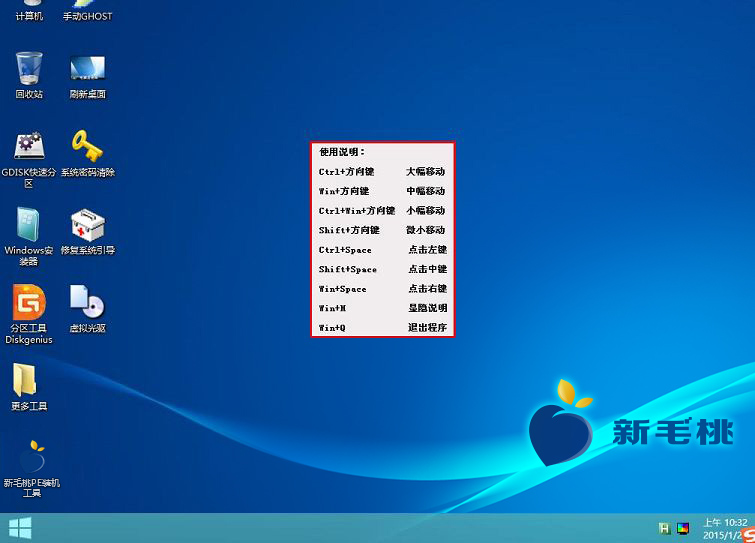This screenshot has width=755, height=543.
Task: Click the Sogou input method tray icon
Action: 749,535
